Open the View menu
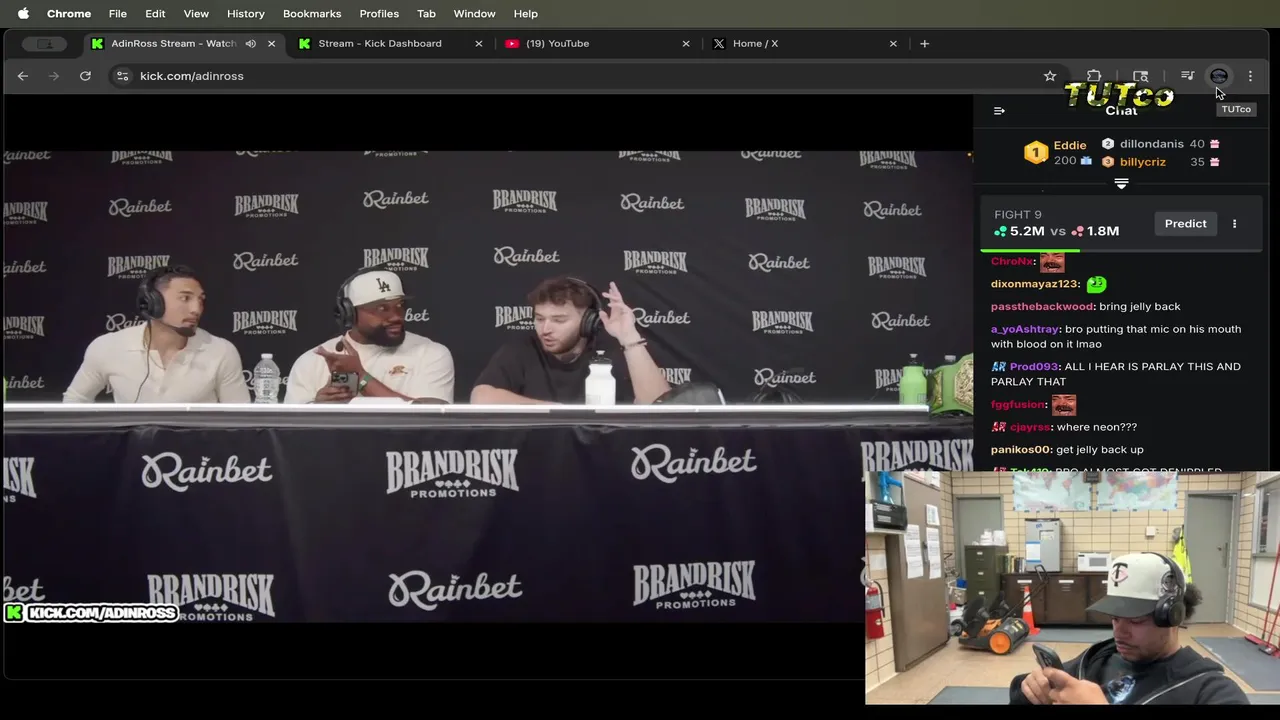 [x=196, y=14]
